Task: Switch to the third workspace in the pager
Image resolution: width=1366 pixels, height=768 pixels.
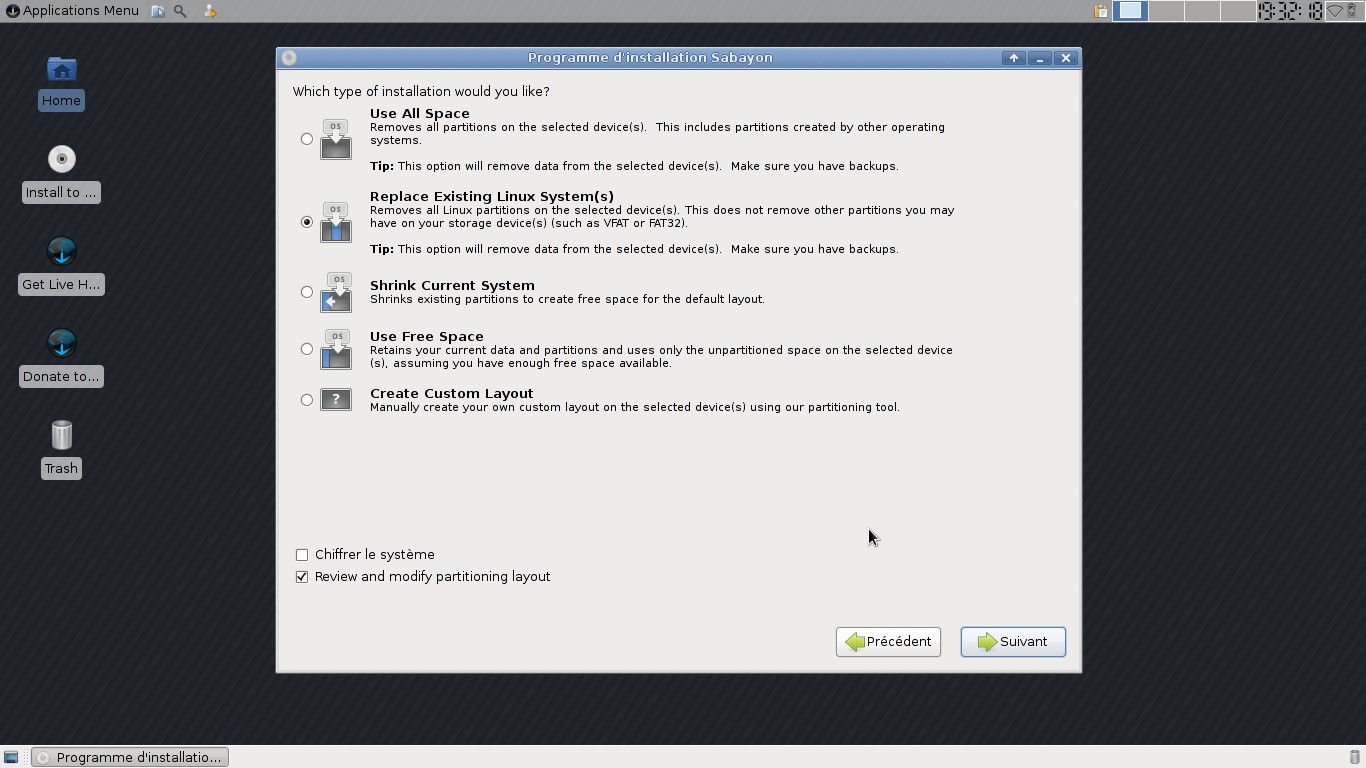Action: pyautogui.click(x=1202, y=11)
